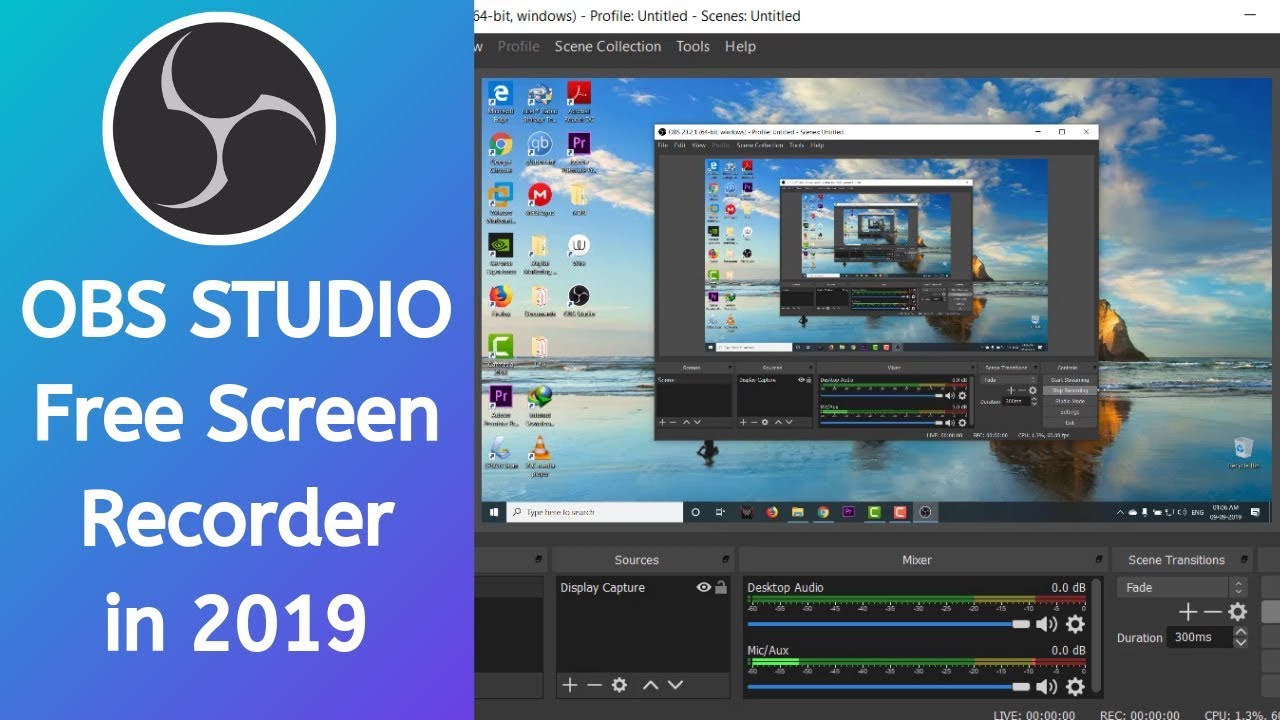Click Start Streaming in the nested OBS window

(x=1070, y=380)
